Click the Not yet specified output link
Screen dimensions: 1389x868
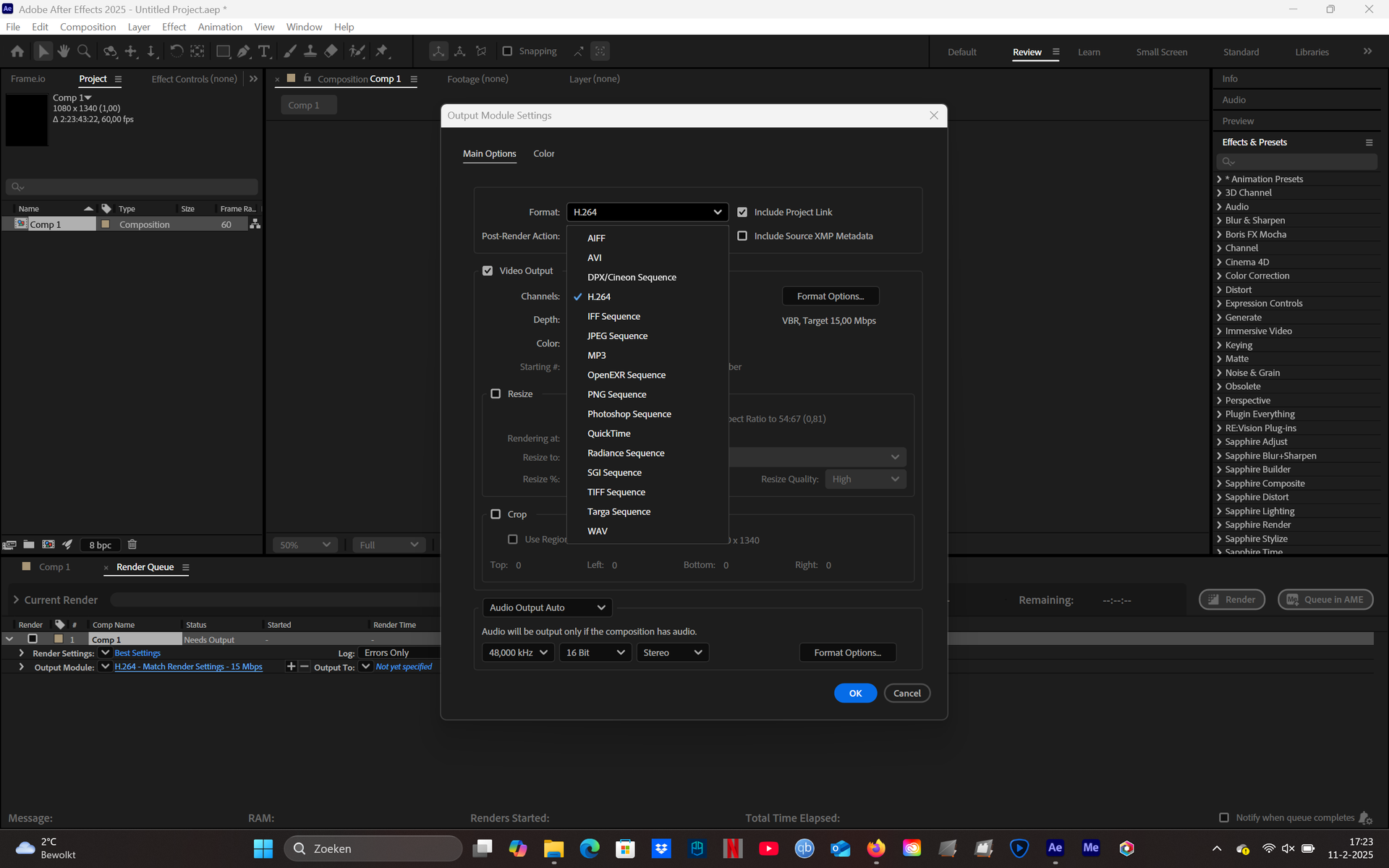click(404, 667)
